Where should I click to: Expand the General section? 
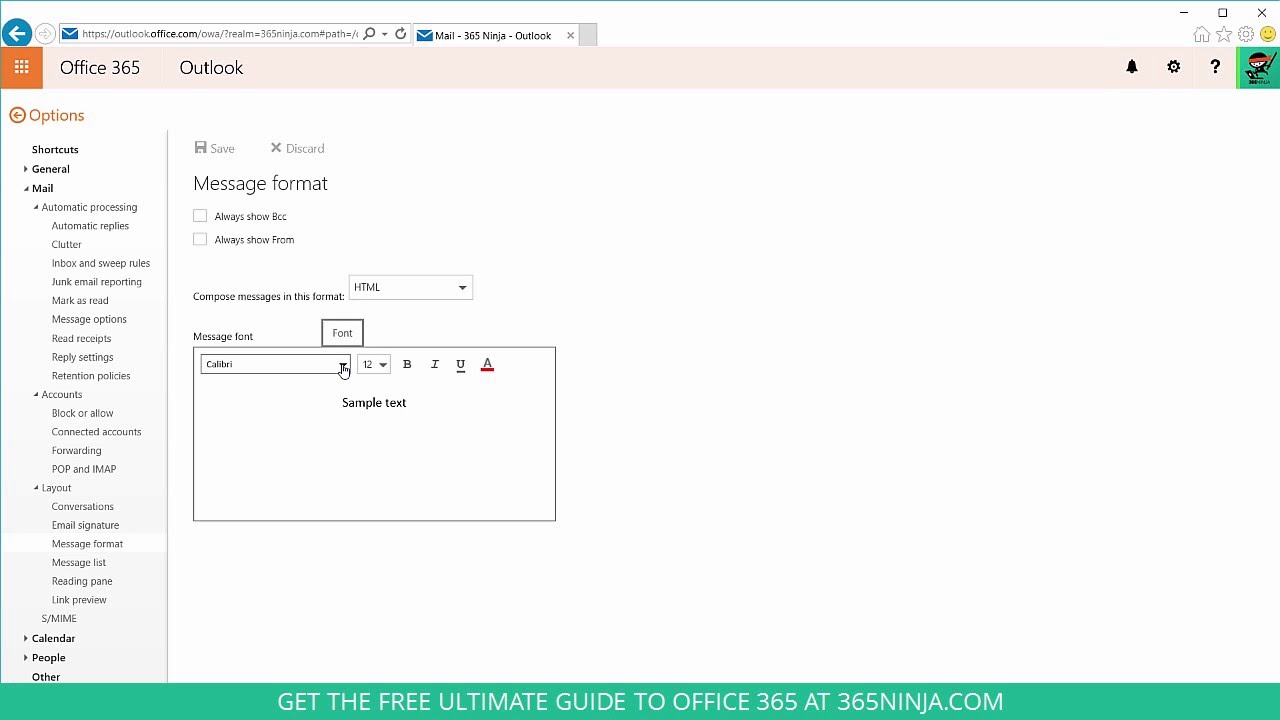coord(26,169)
